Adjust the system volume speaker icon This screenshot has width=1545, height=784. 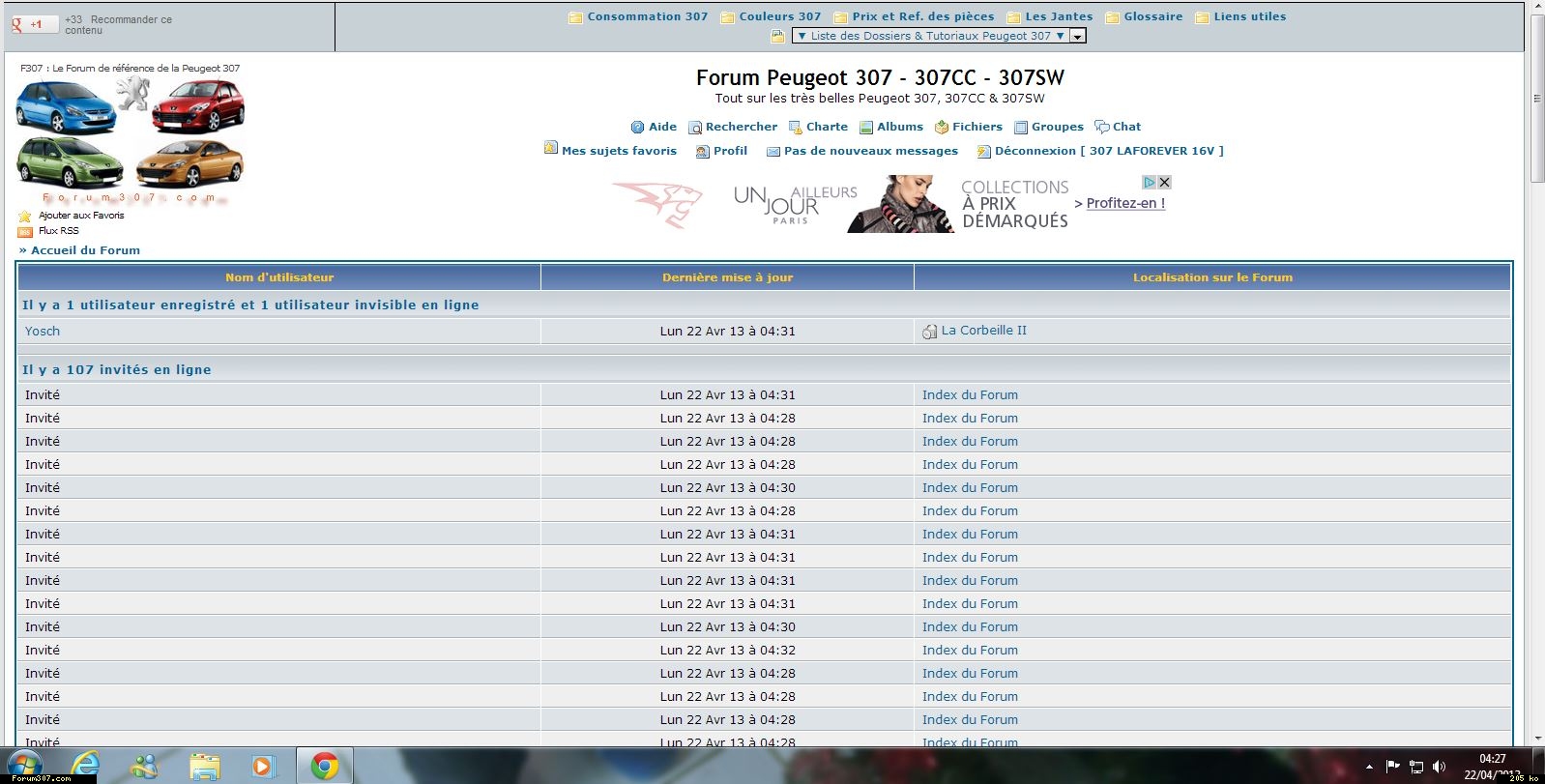(1439, 767)
